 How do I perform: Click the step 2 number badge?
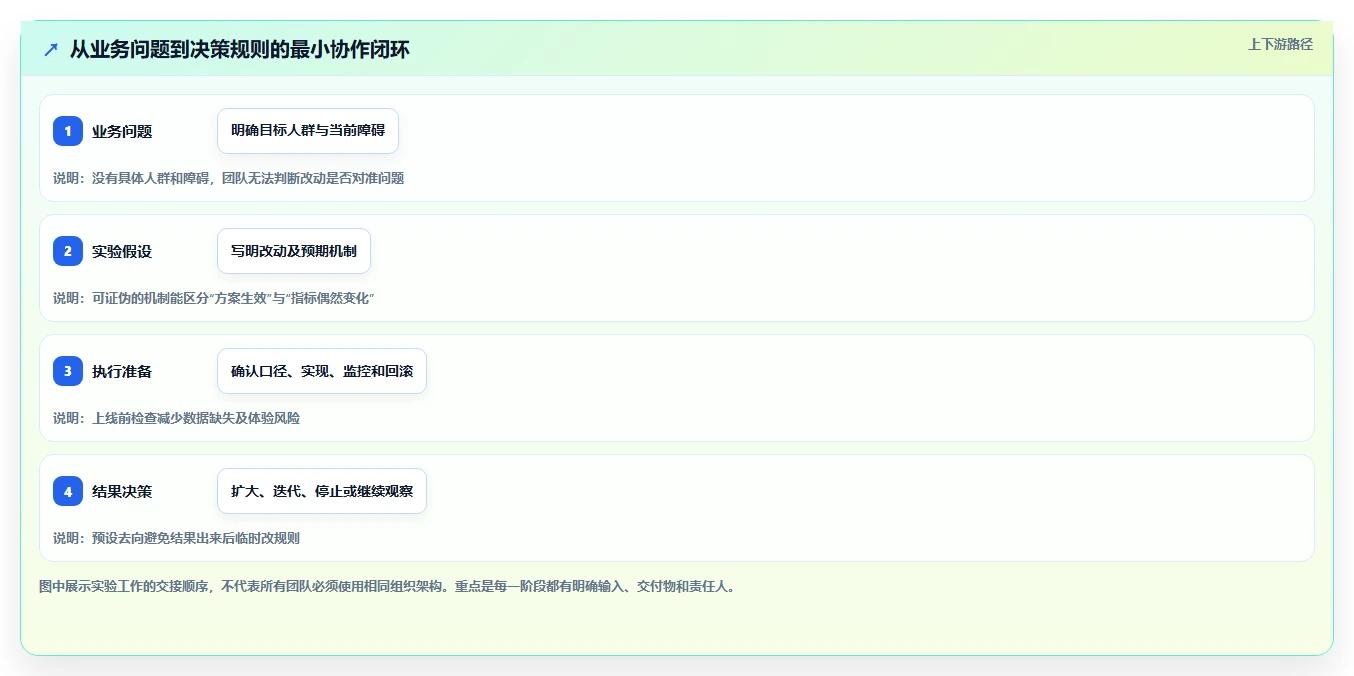(x=68, y=251)
